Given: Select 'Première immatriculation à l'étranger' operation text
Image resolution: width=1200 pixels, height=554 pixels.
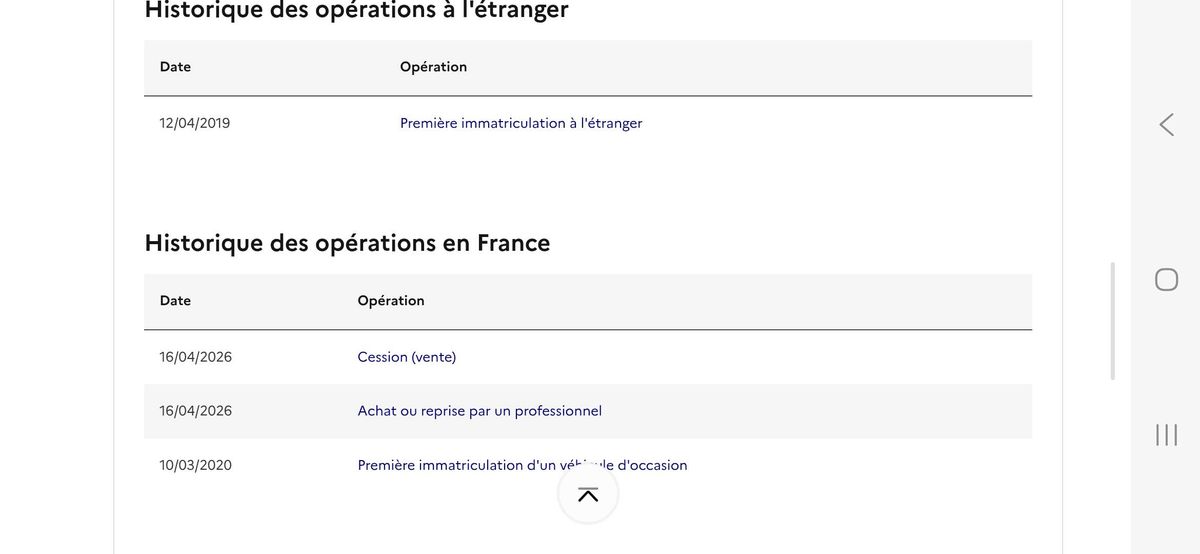Looking at the screenshot, I should (x=521, y=123).
